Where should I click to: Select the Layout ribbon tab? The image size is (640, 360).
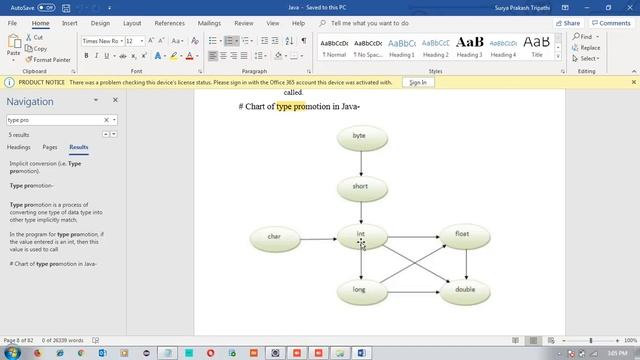pos(132,23)
